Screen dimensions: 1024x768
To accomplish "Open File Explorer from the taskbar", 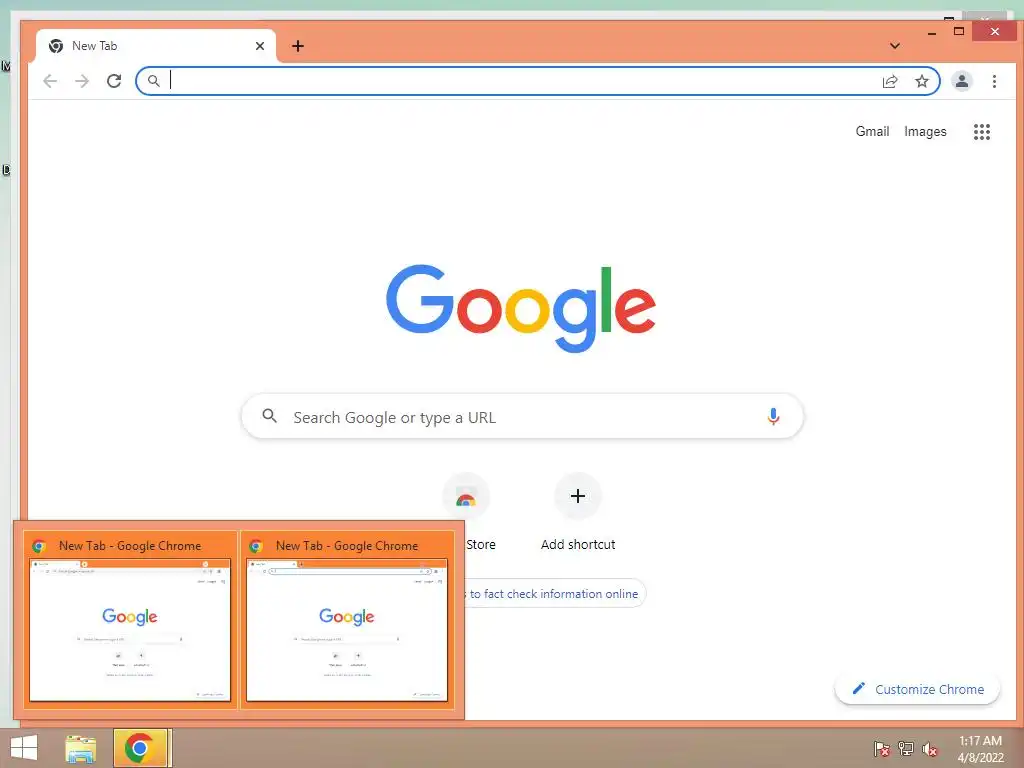I will coord(81,748).
